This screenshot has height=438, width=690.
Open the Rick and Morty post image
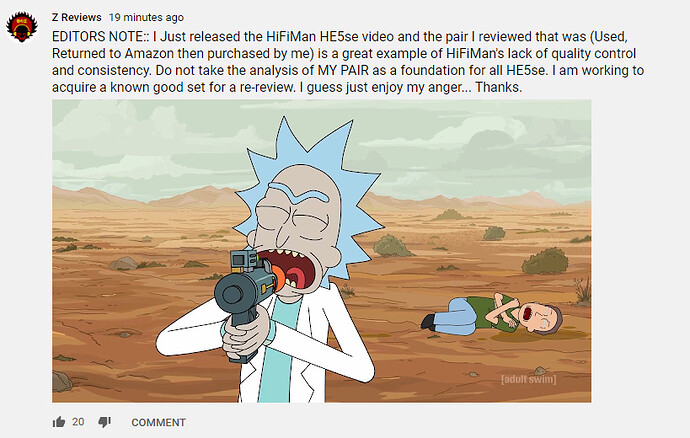322,251
